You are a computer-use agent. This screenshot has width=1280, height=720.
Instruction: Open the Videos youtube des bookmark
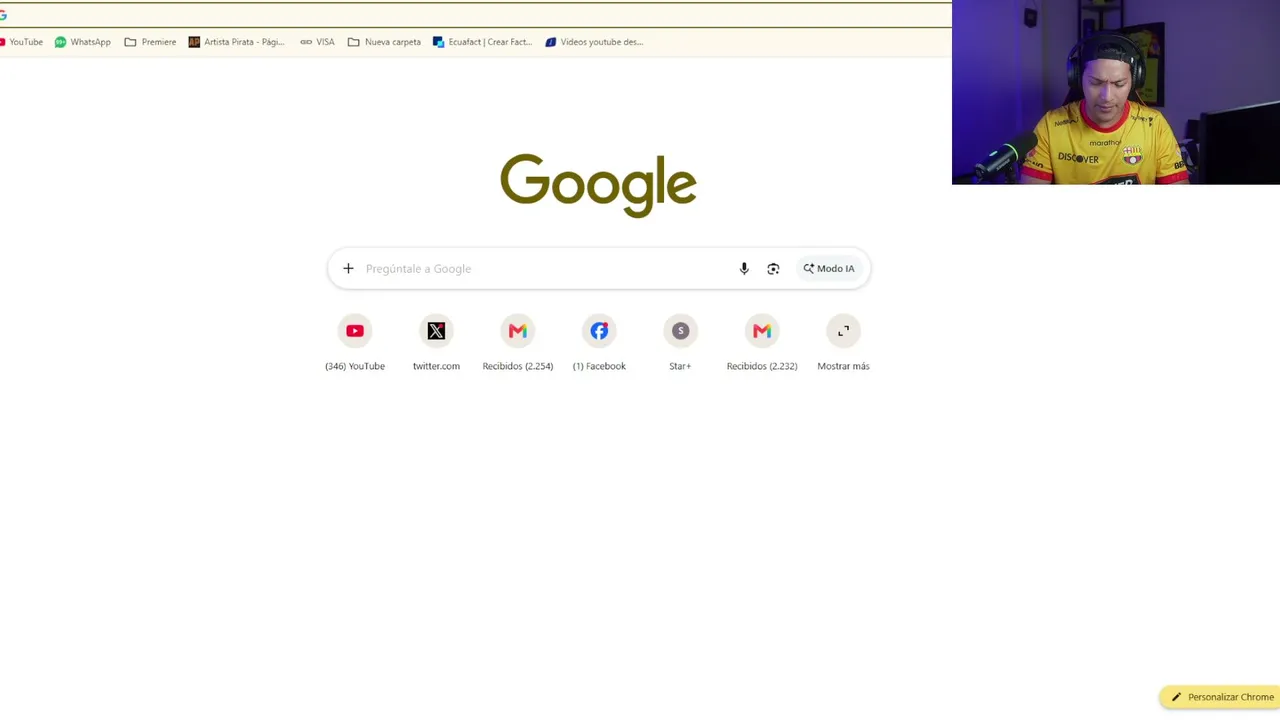pyautogui.click(x=594, y=42)
